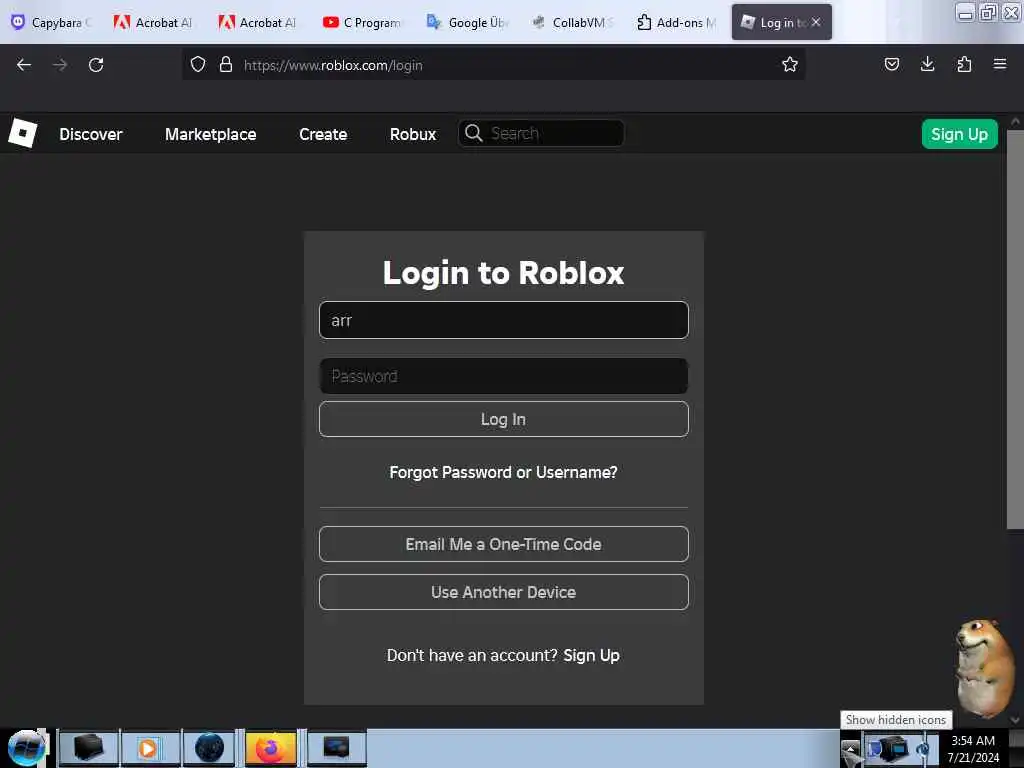
Task: Focus the Password field
Action: pyautogui.click(x=504, y=376)
